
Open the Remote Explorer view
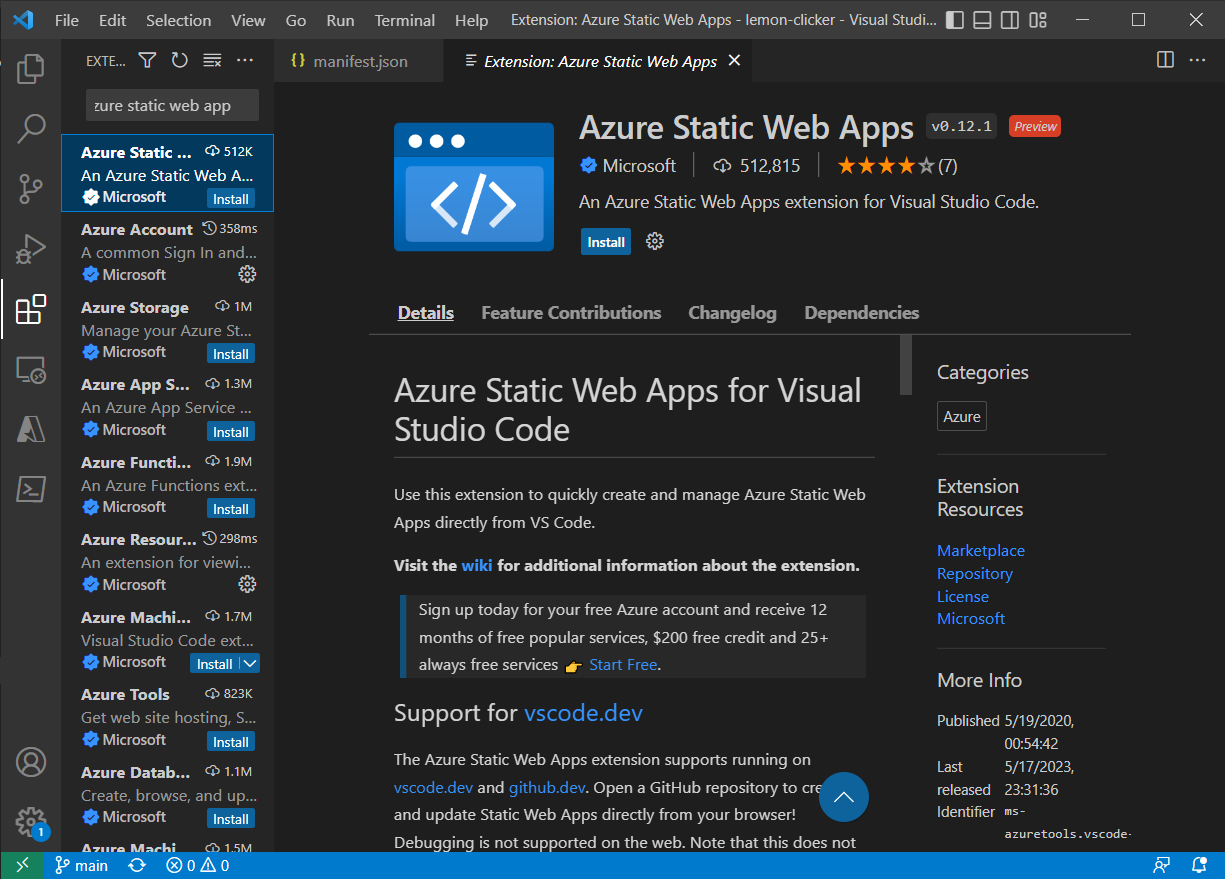(31, 369)
